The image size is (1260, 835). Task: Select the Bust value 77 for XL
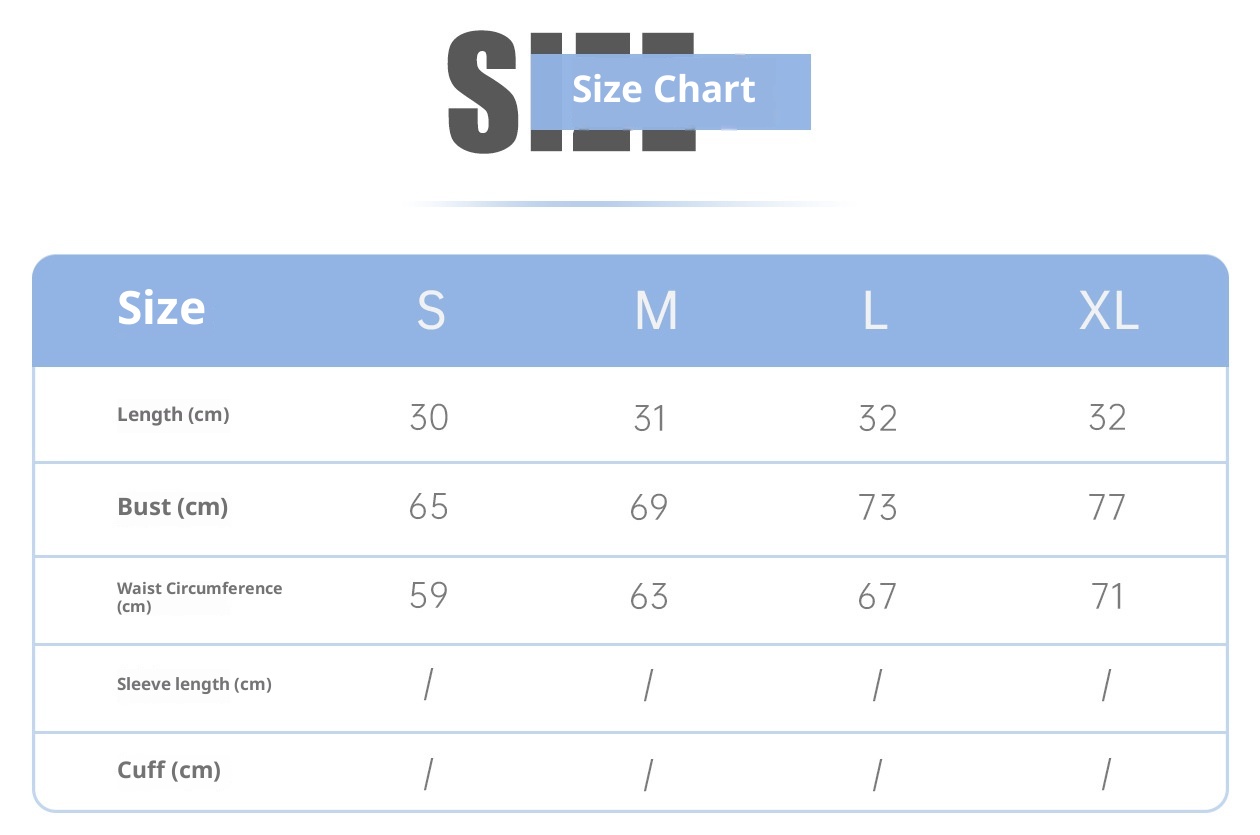pos(1107,508)
